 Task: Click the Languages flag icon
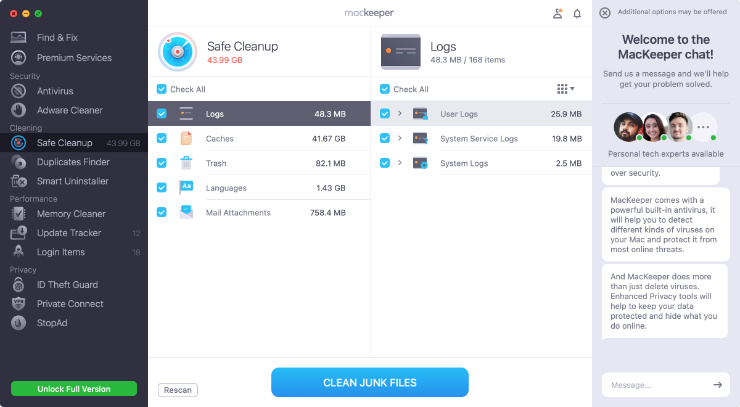(x=186, y=187)
